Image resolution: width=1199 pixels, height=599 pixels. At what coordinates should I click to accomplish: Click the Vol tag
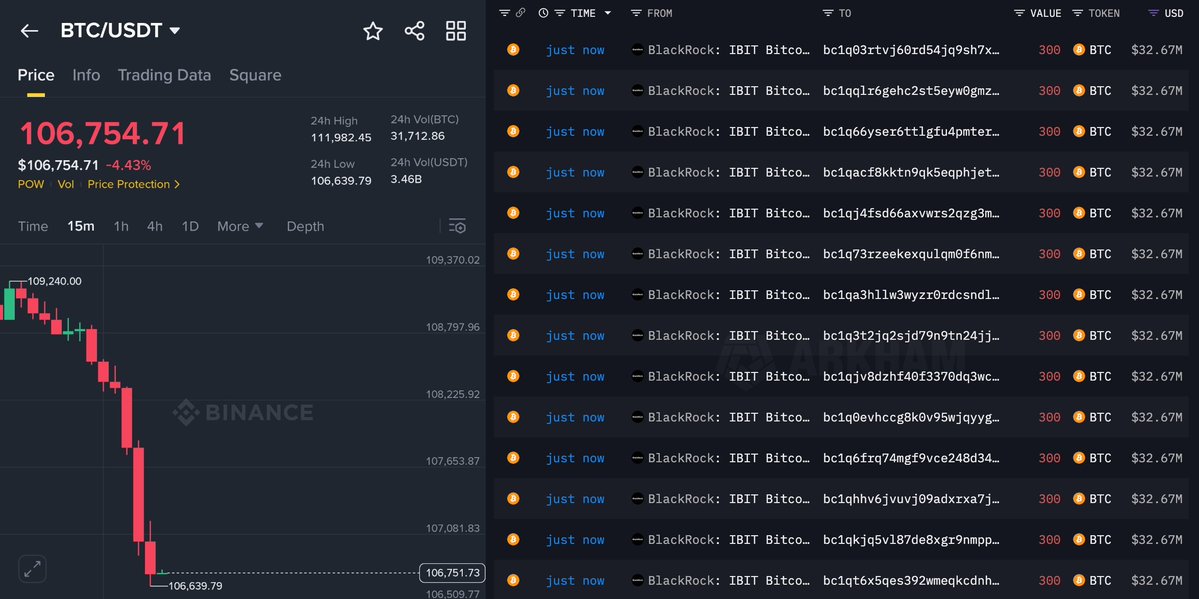tap(66, 184)
